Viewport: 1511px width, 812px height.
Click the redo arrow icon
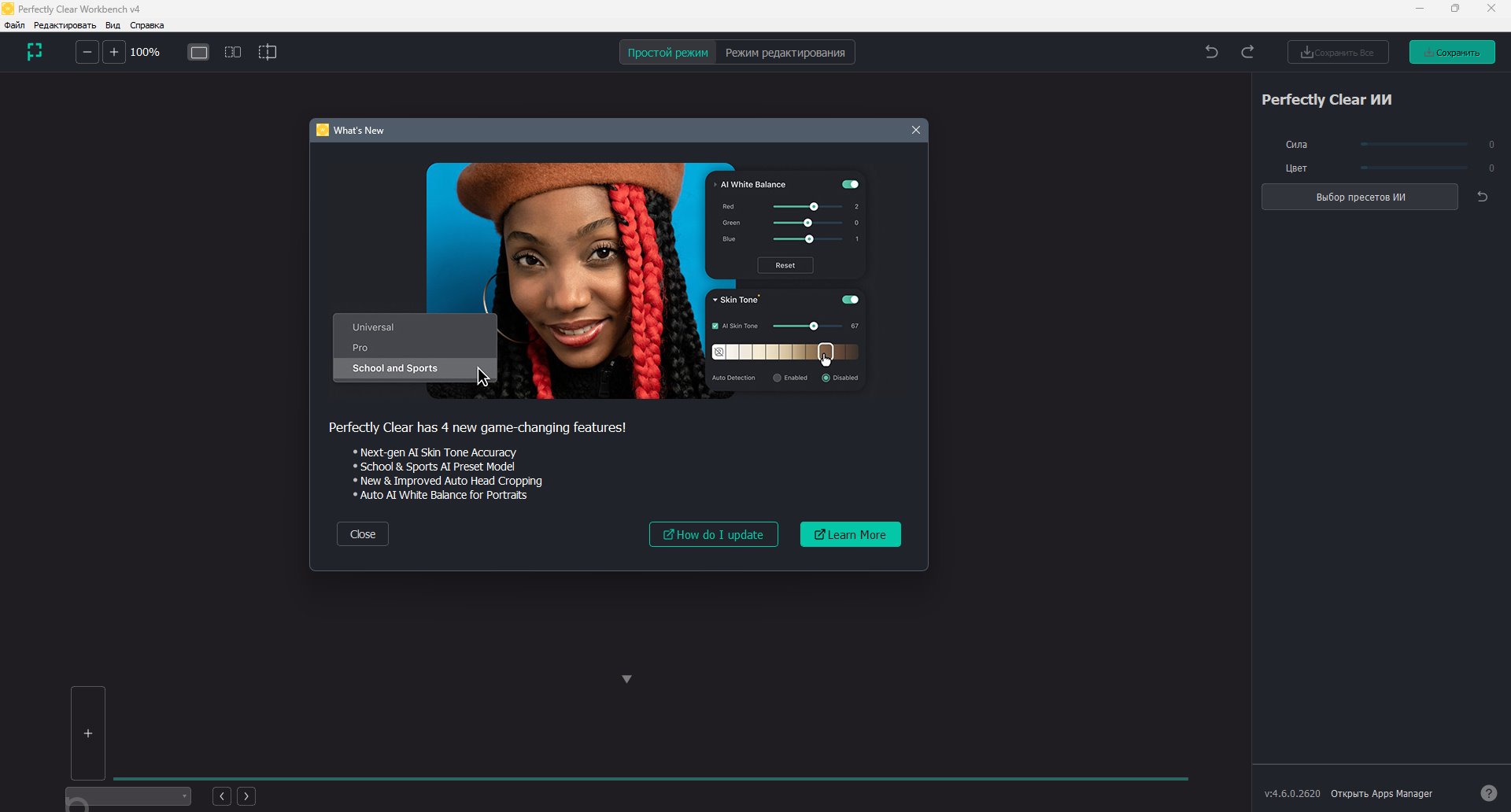(1247, 52)
